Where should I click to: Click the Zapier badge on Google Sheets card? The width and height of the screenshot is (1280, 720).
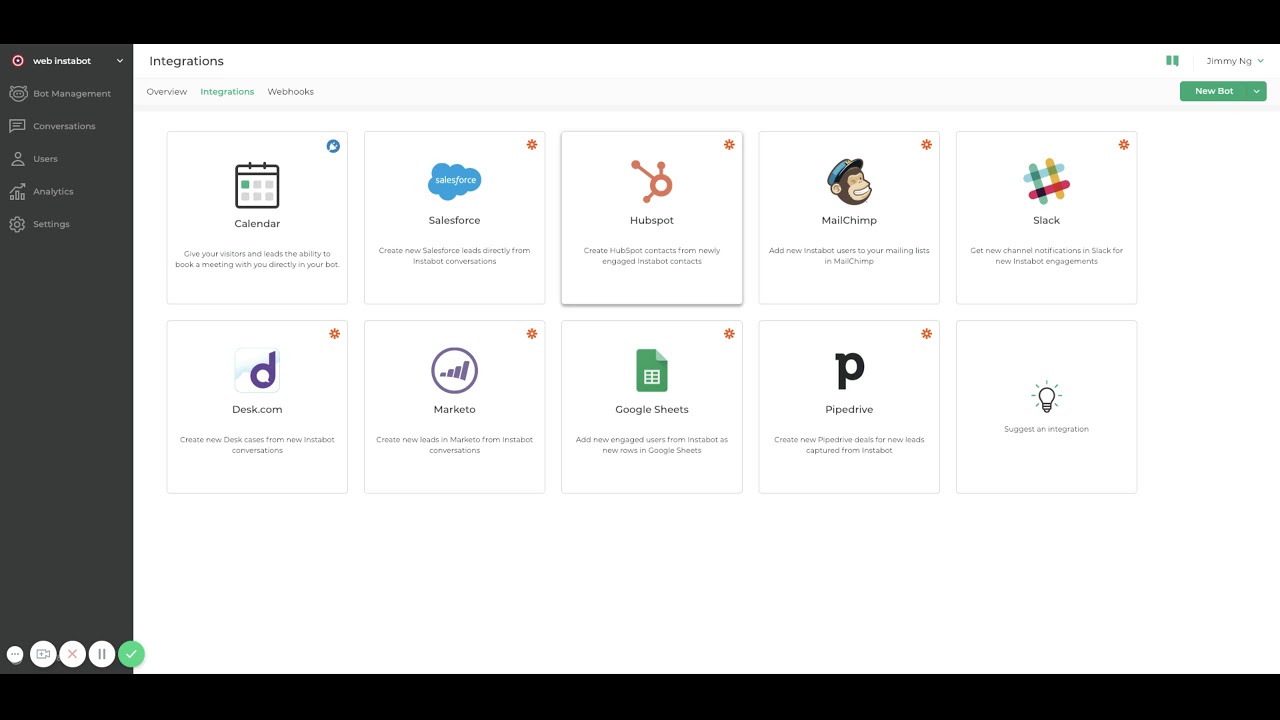click(x=729, y=334)
